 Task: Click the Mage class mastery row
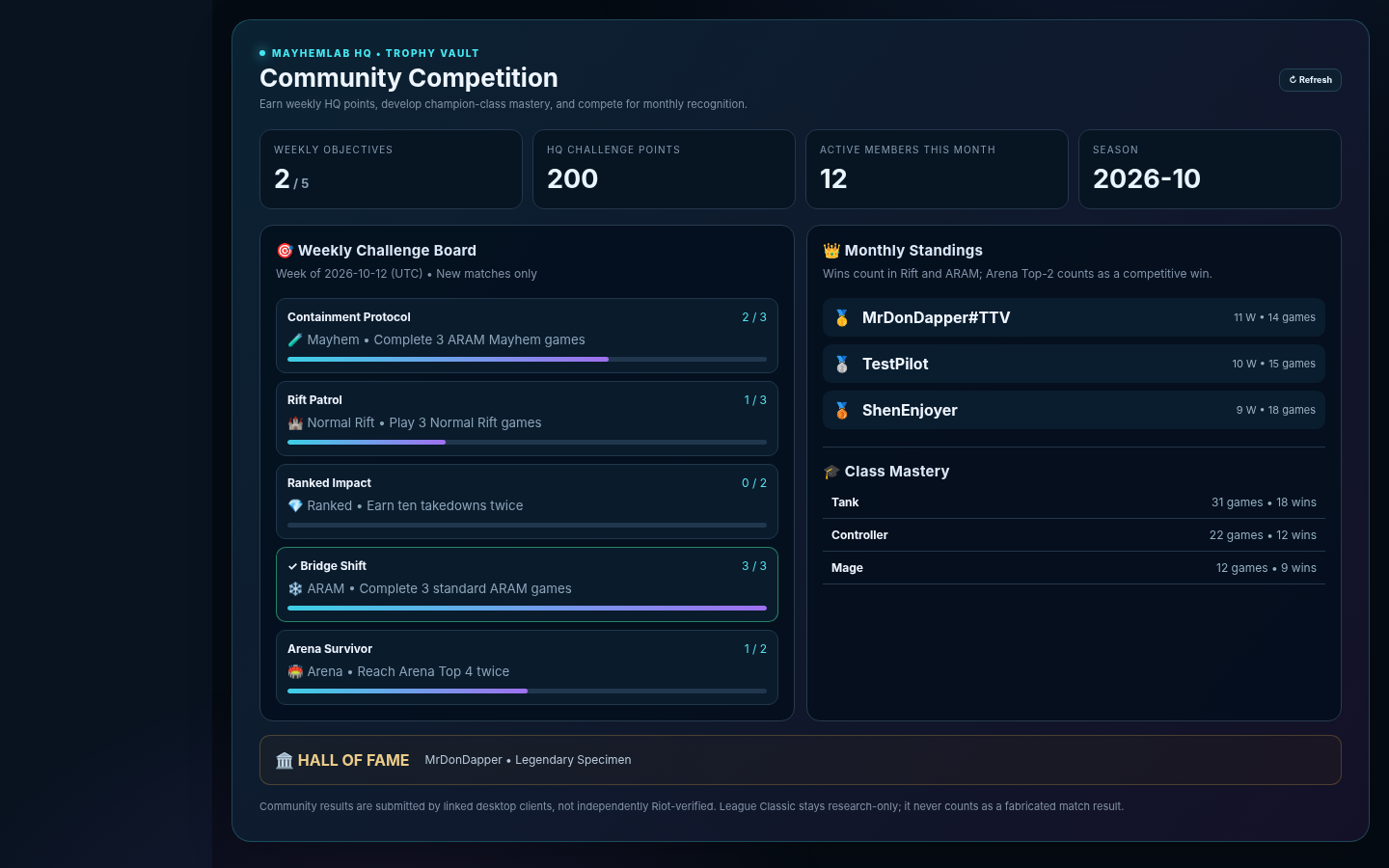[x=1074, y=568]
